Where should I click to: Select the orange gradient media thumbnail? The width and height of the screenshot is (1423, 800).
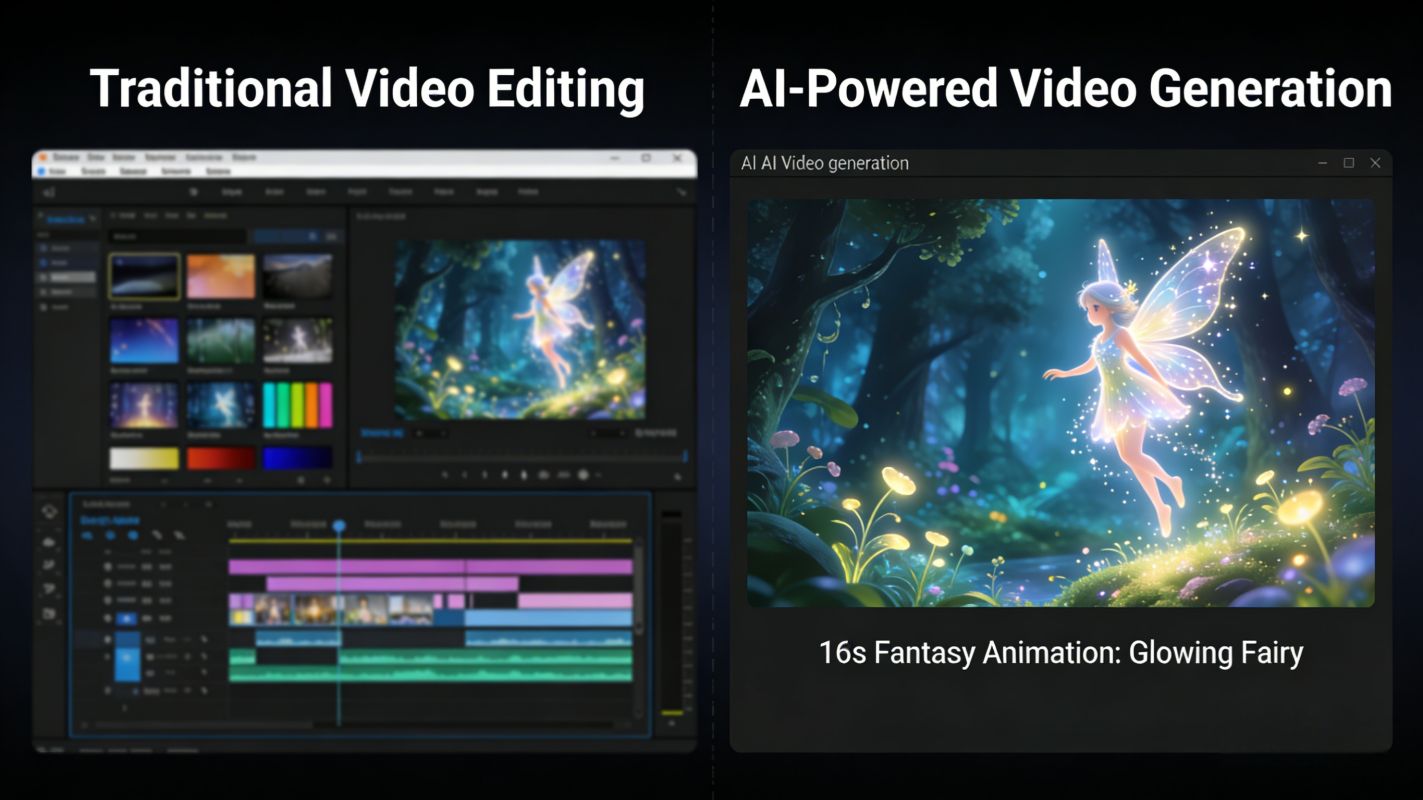[221, 276]
